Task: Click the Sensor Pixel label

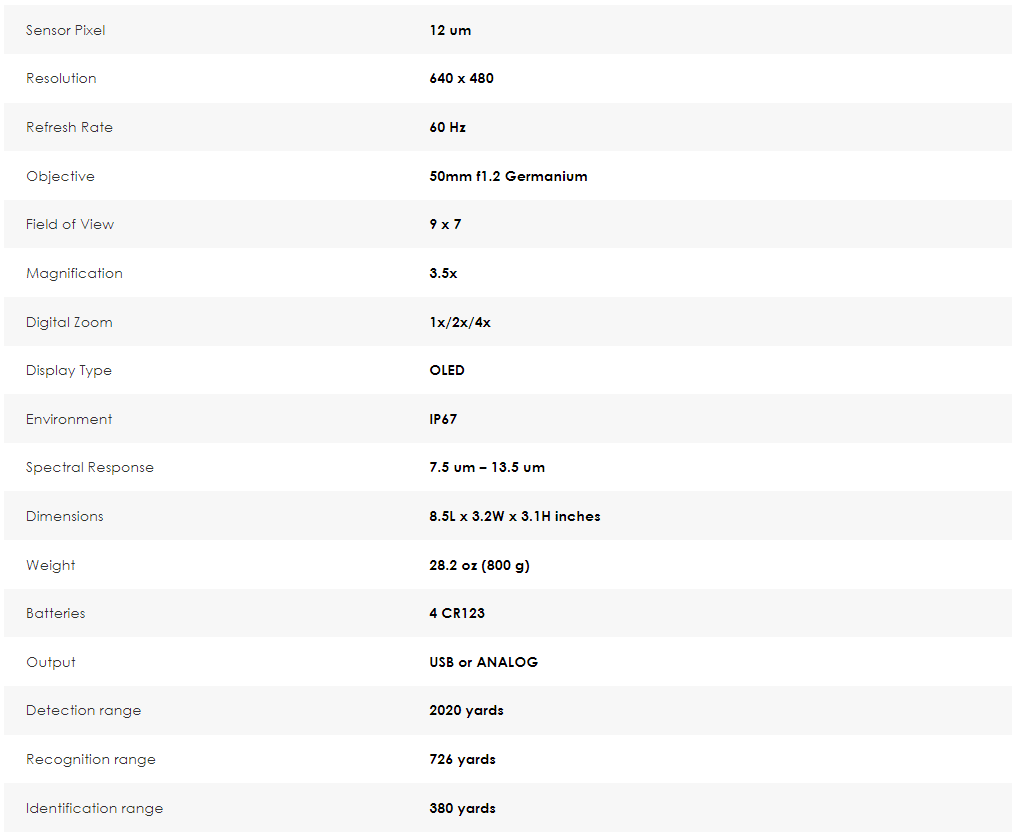Action: [65, 30]
